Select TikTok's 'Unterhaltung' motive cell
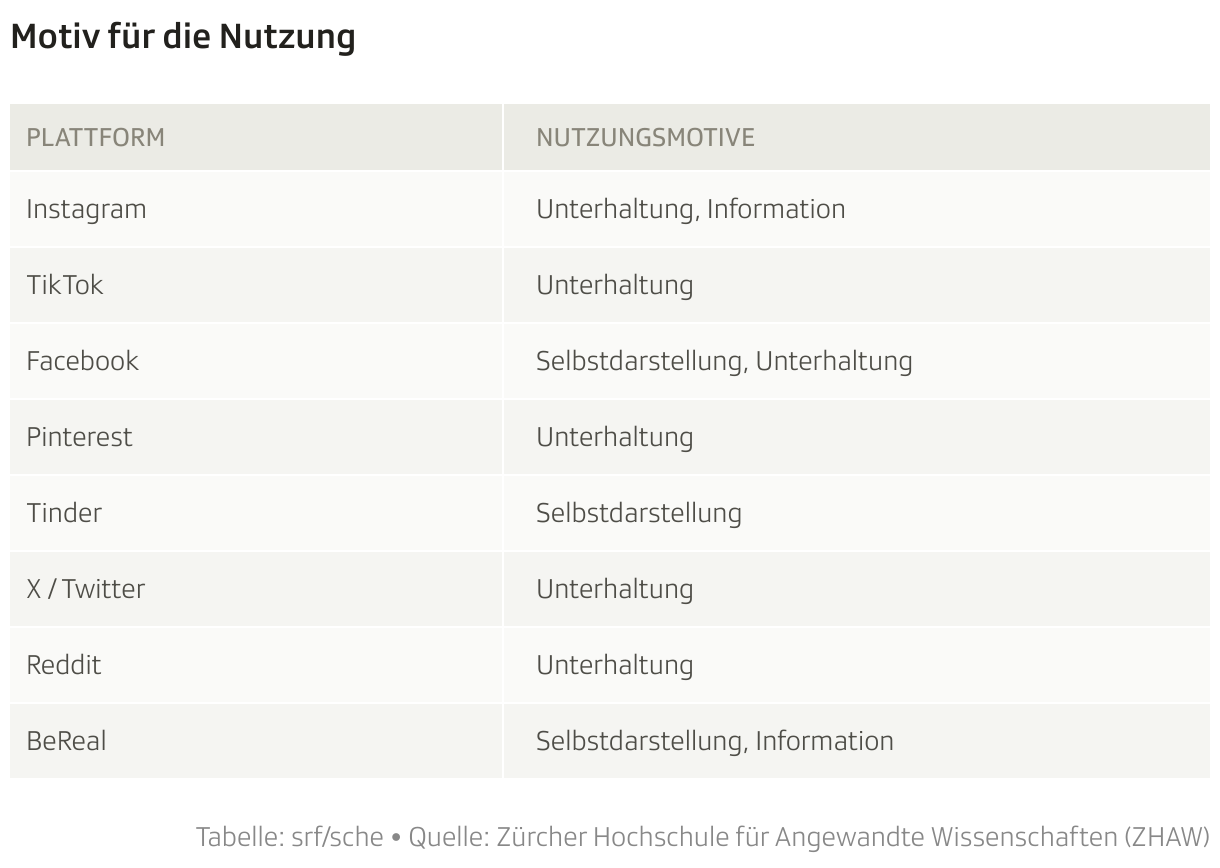This screenshot has width=1220, height=868. (x=857, y=285)
